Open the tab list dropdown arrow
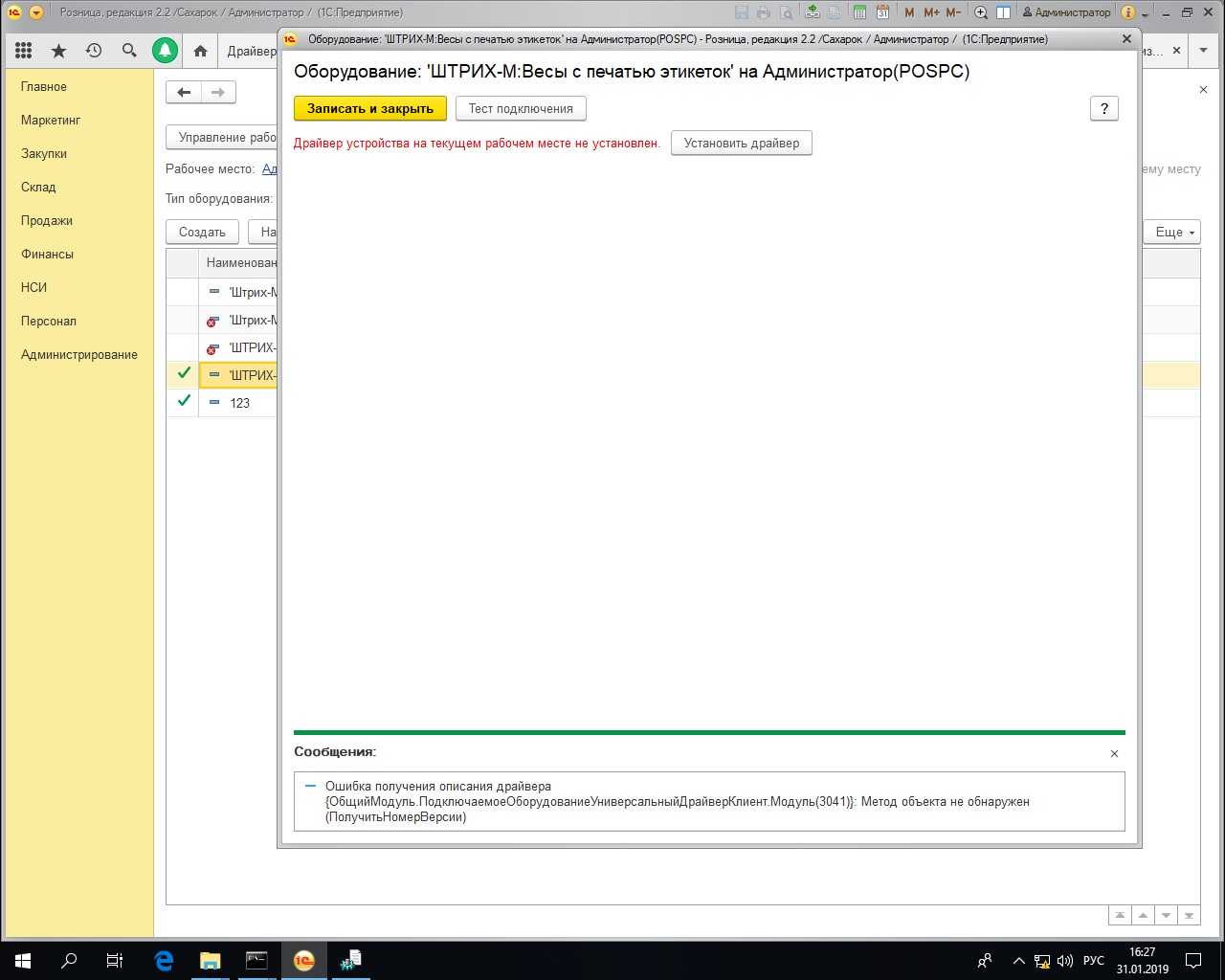 pyautogui.click(x=1204, y=51)
